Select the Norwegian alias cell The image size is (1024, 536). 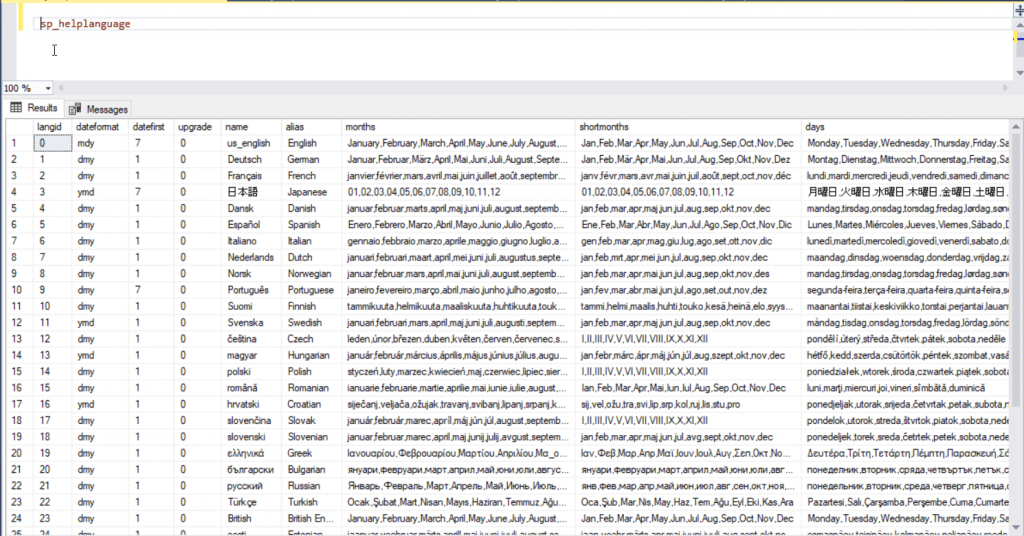point(312,274)
